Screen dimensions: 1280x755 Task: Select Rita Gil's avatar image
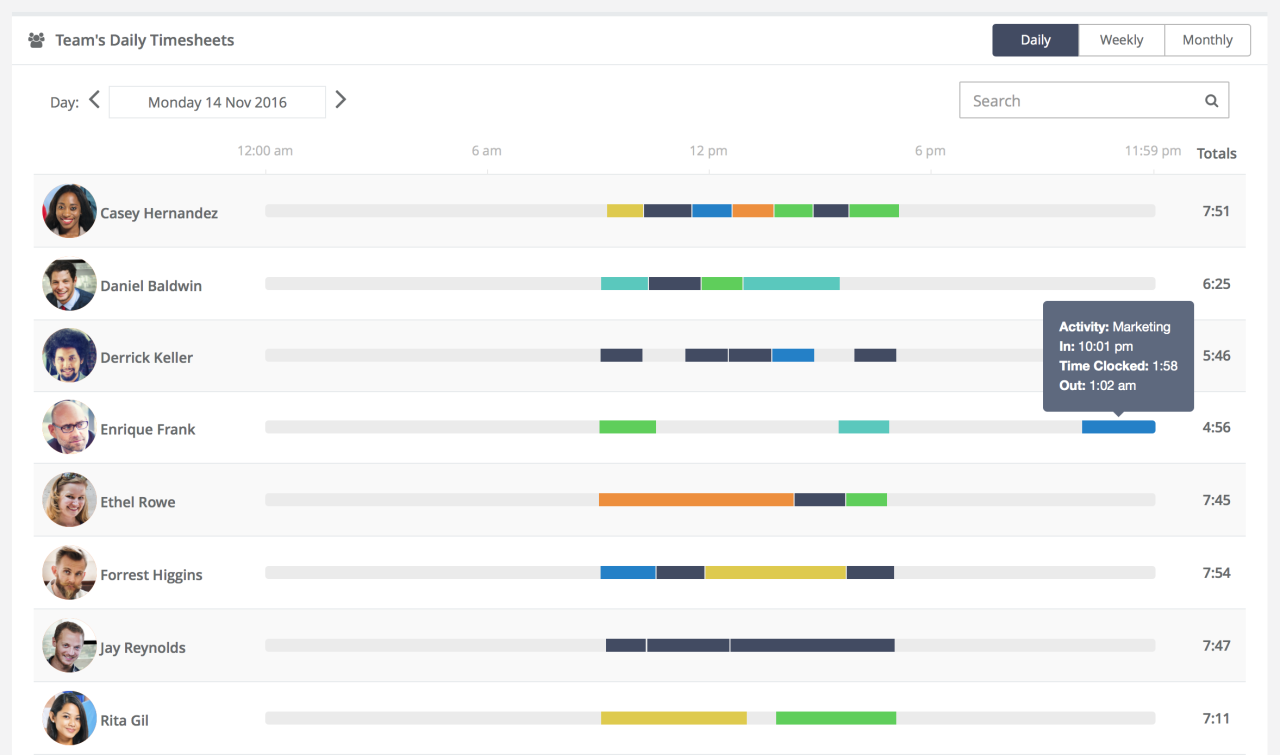(68, 718)
